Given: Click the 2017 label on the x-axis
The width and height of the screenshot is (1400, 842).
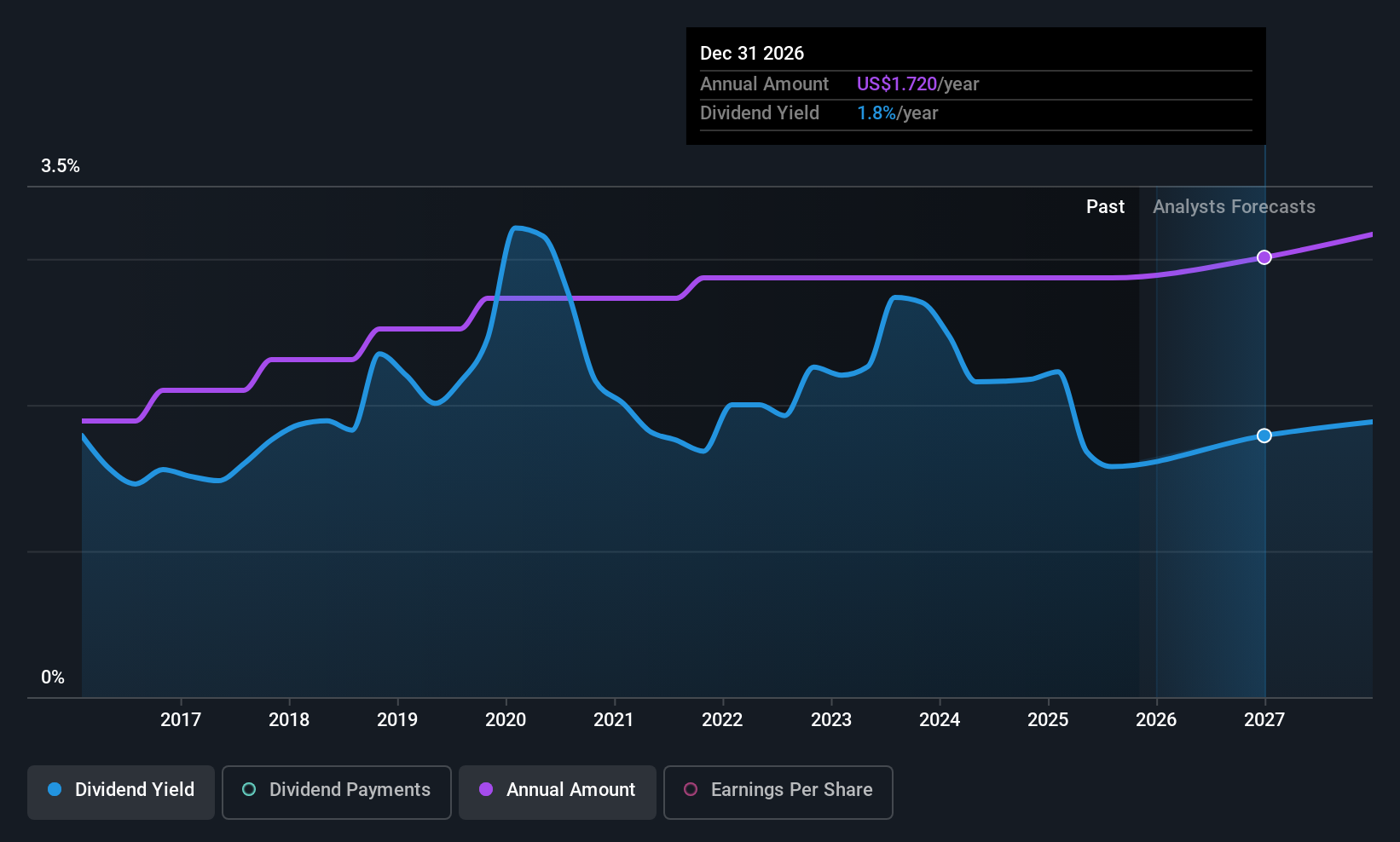Looking at the screenshot, I should click(181, 720).
